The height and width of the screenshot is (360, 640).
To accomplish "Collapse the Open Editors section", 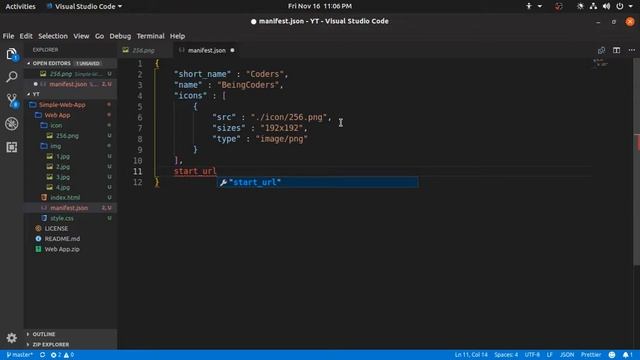I will click(70, 63).
